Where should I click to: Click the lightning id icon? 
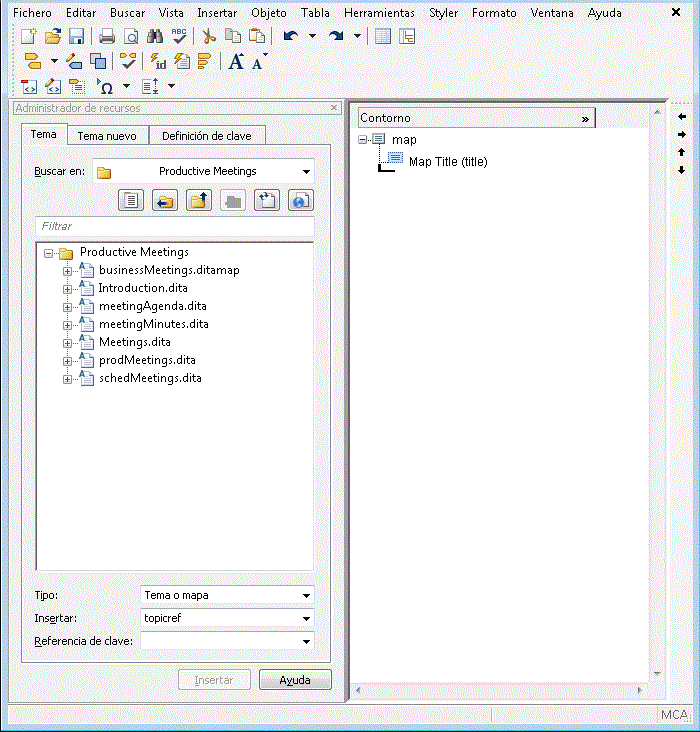click(x=158, y=61)
